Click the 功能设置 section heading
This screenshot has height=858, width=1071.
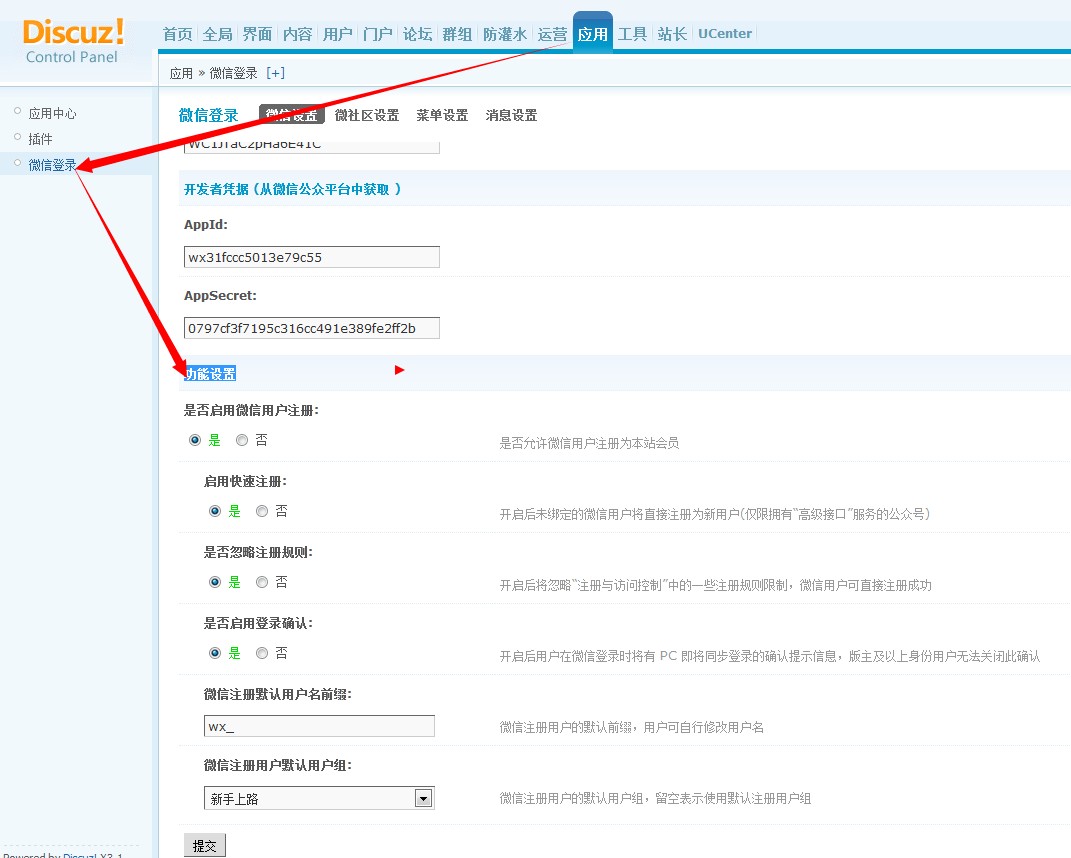[x=210, y=374]
